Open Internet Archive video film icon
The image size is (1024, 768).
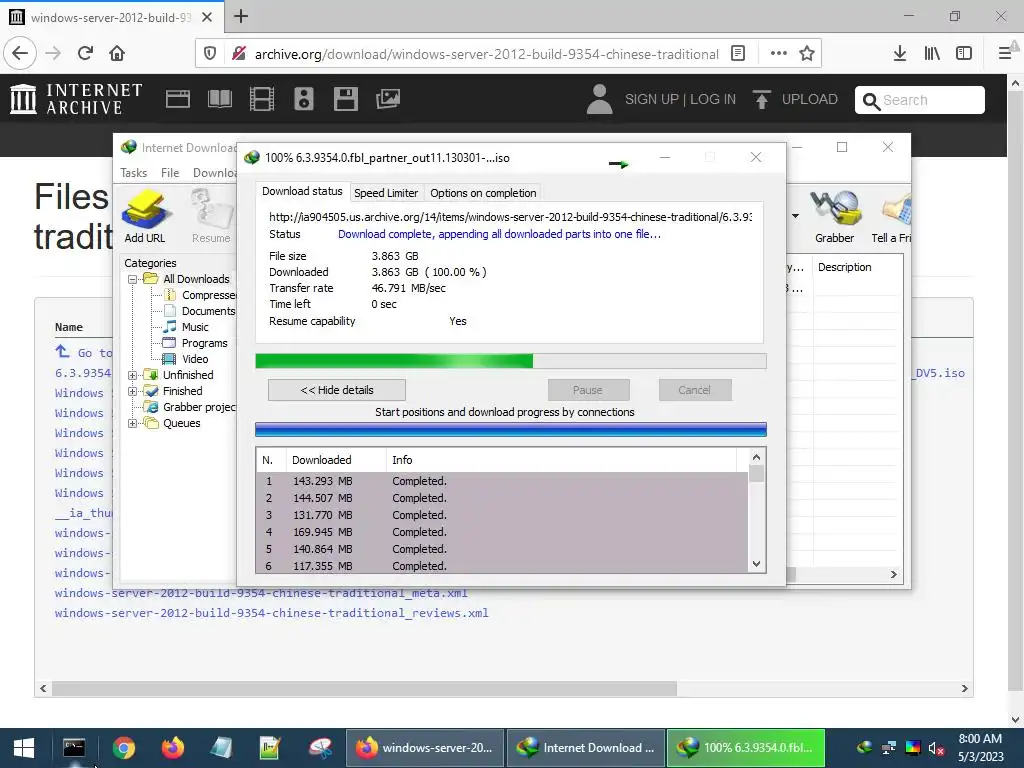click(x=262, y=99)
